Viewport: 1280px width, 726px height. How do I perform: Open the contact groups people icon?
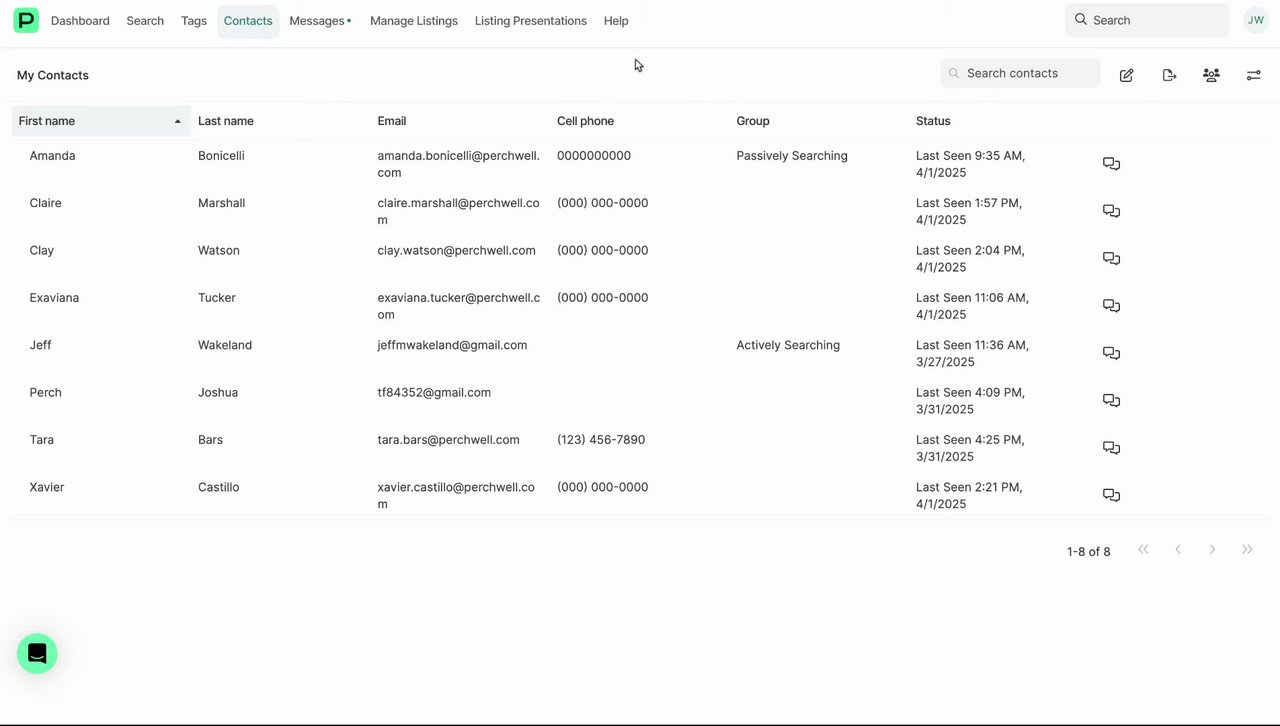click(x=1211, y=75)
